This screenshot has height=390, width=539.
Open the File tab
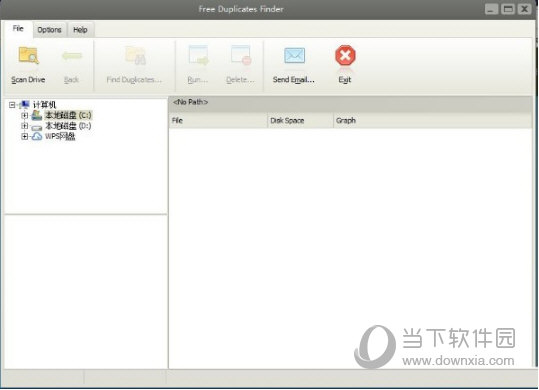[x=18, y=29]
